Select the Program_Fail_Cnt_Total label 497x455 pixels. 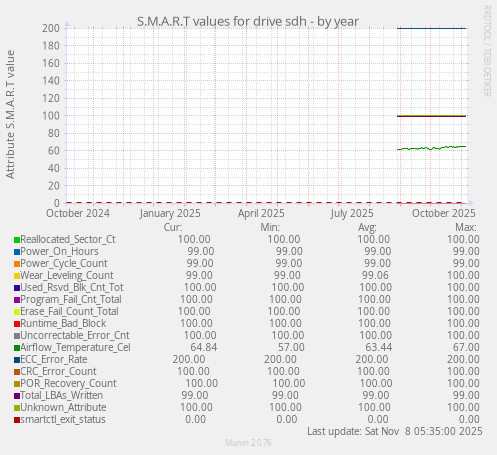tap(71, 300)
